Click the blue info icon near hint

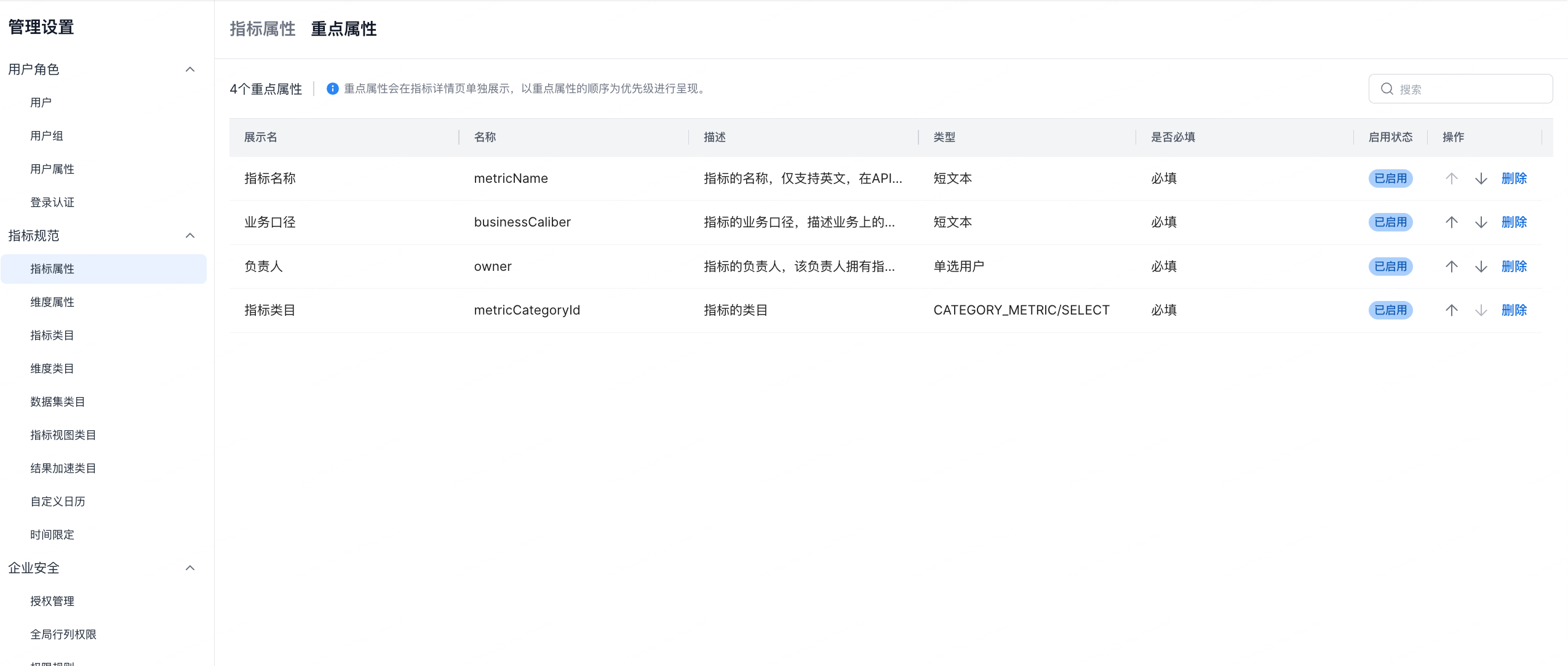[x=332, y=89]
